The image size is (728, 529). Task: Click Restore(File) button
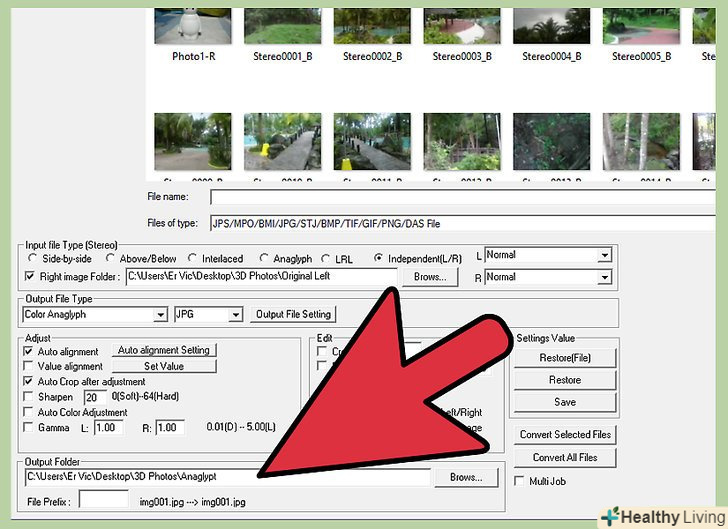pyautogui.click(x=565, y=358)
